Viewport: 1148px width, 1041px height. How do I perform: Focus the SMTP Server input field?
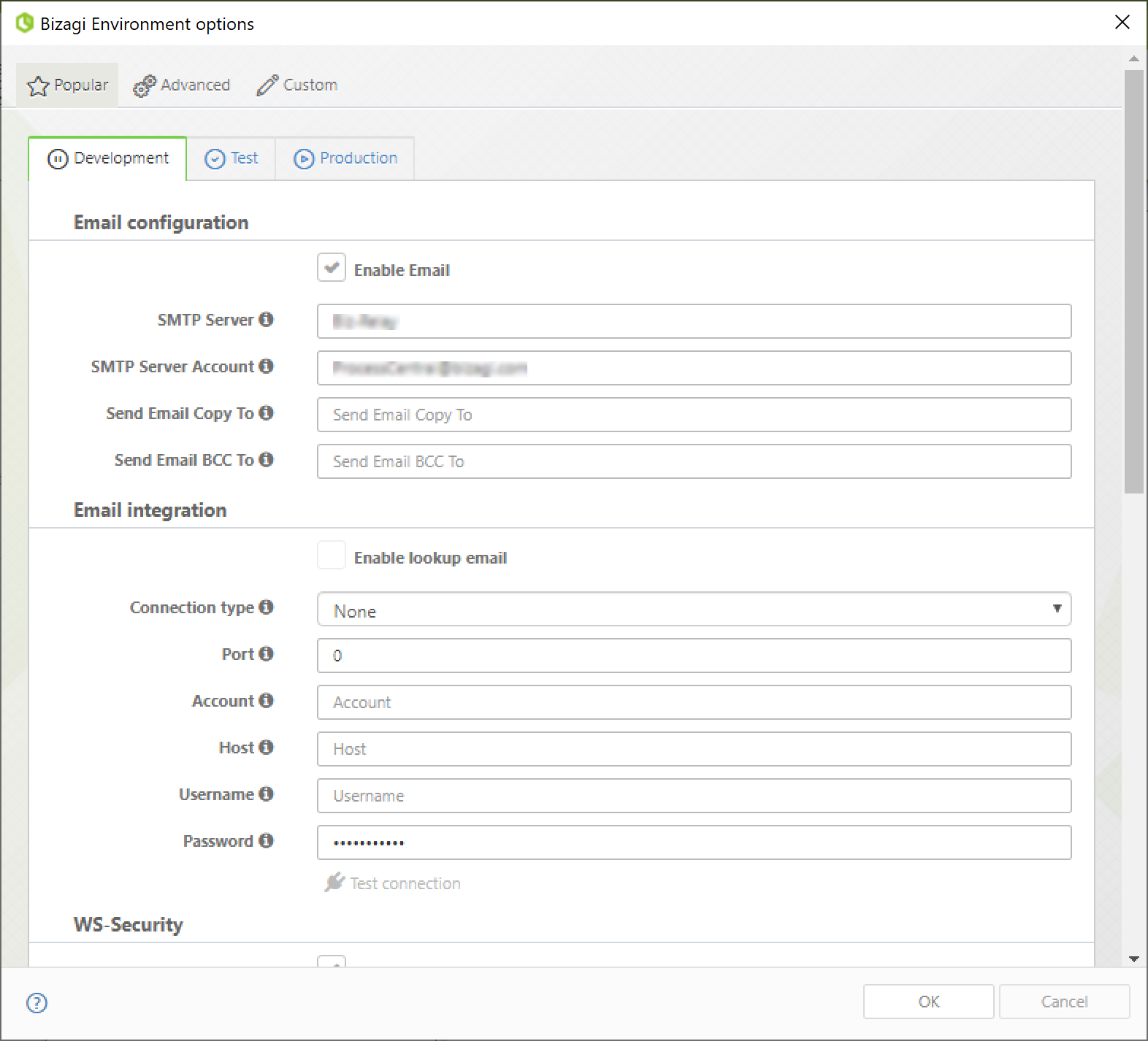point(694,321)
